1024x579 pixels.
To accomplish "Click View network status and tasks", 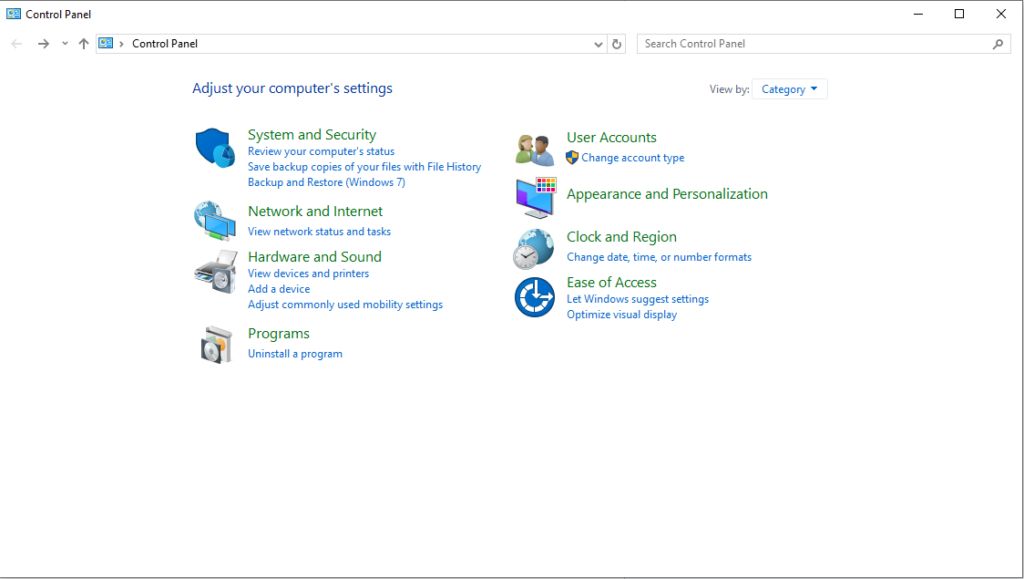I will 318,231.
